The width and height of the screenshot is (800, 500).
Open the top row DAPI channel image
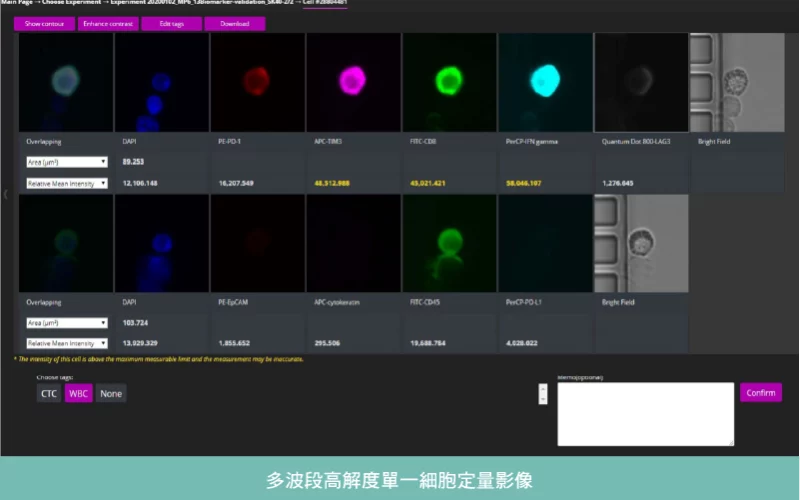click(162, 83)
